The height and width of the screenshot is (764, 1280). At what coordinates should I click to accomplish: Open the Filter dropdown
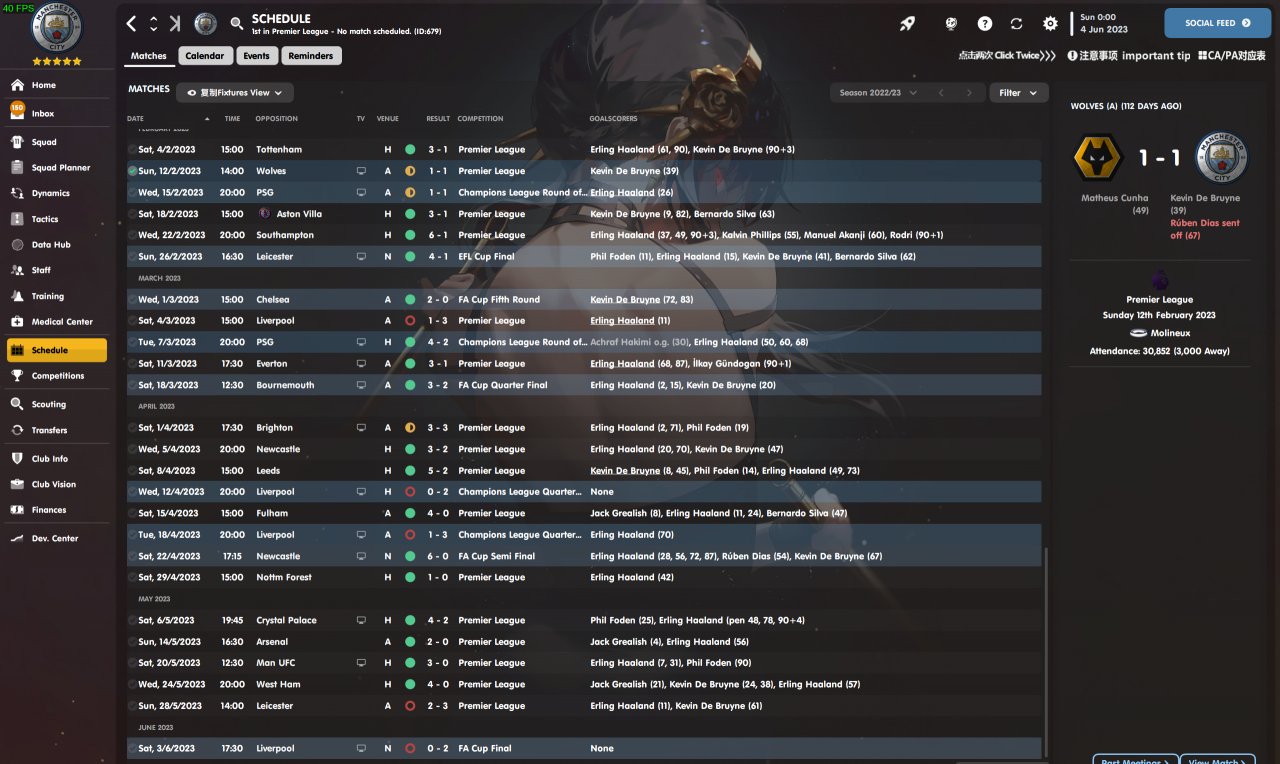(x=1018, y=93)
